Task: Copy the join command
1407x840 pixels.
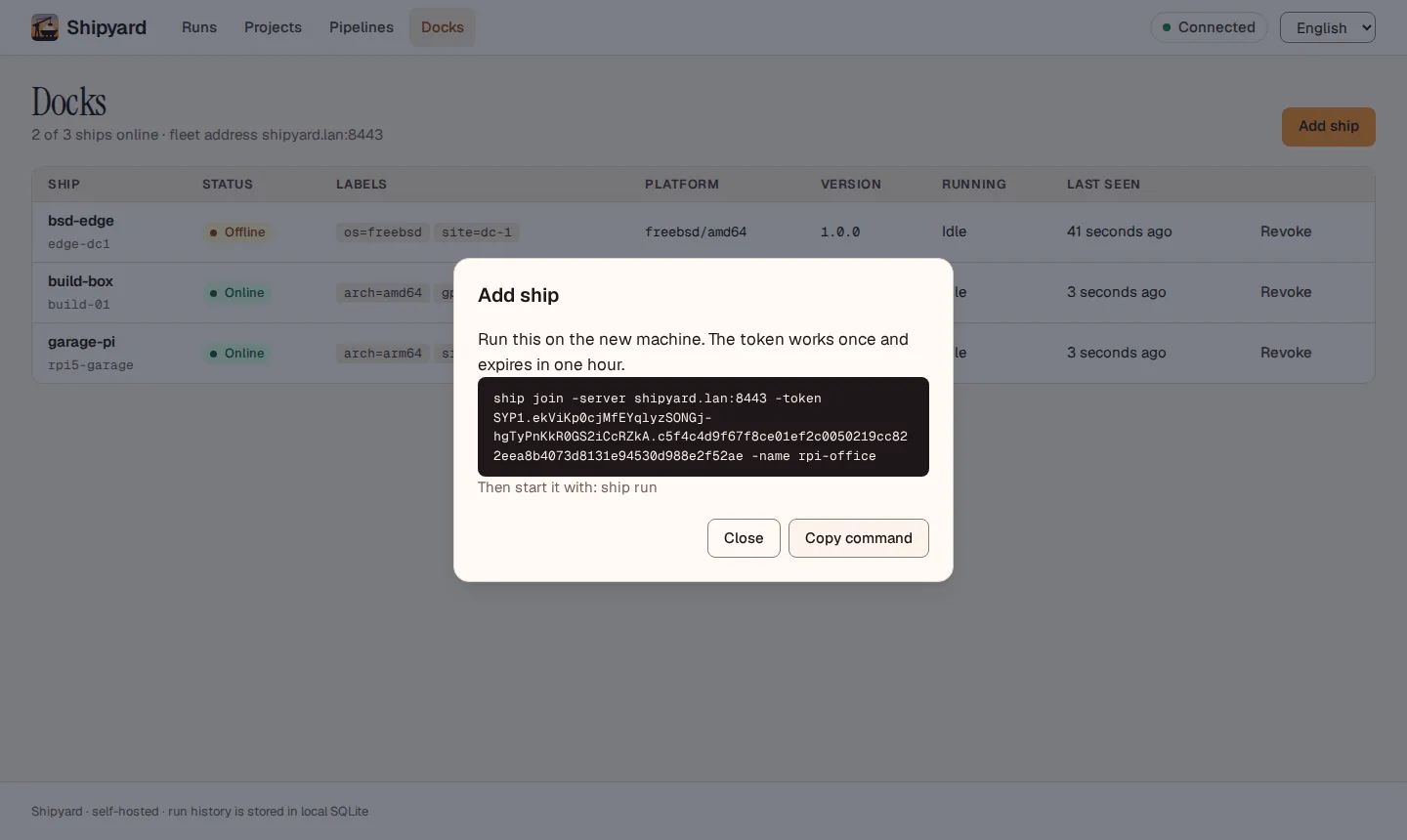Action: [859, 538]
